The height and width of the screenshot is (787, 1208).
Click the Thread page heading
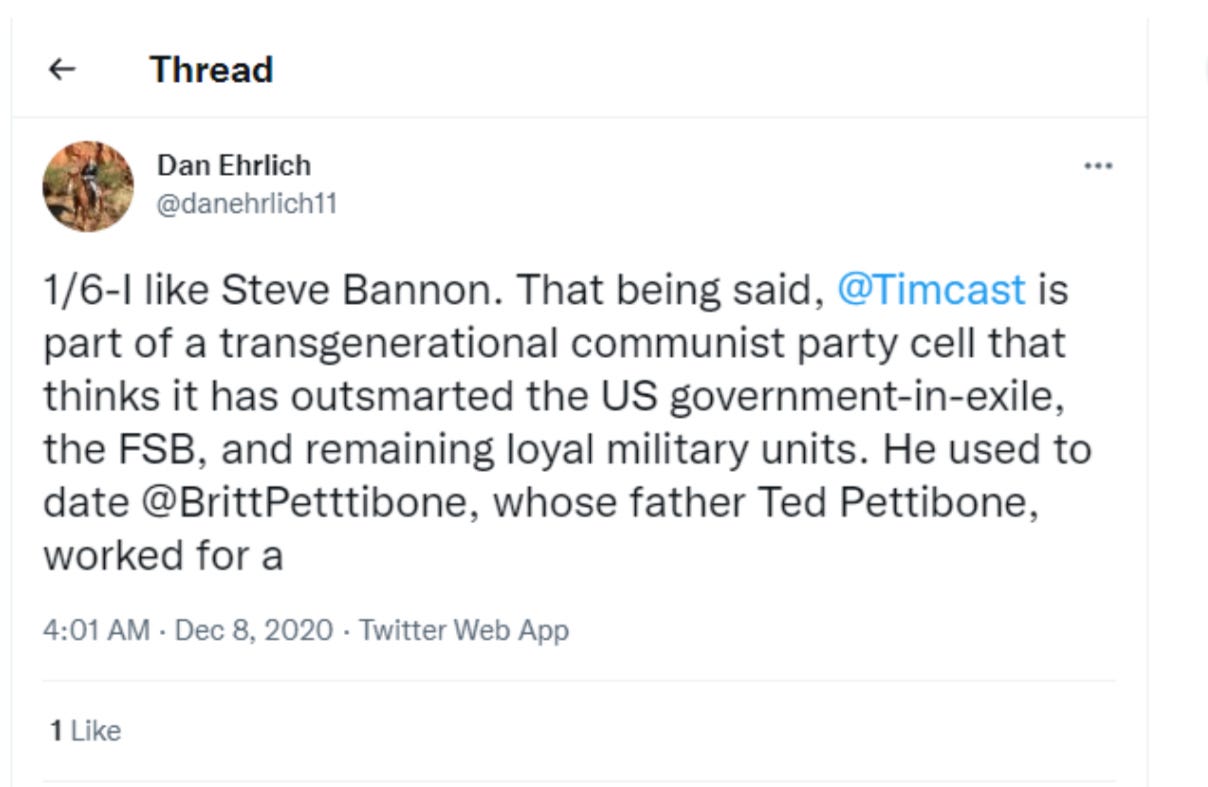click(x=211, y=70)
